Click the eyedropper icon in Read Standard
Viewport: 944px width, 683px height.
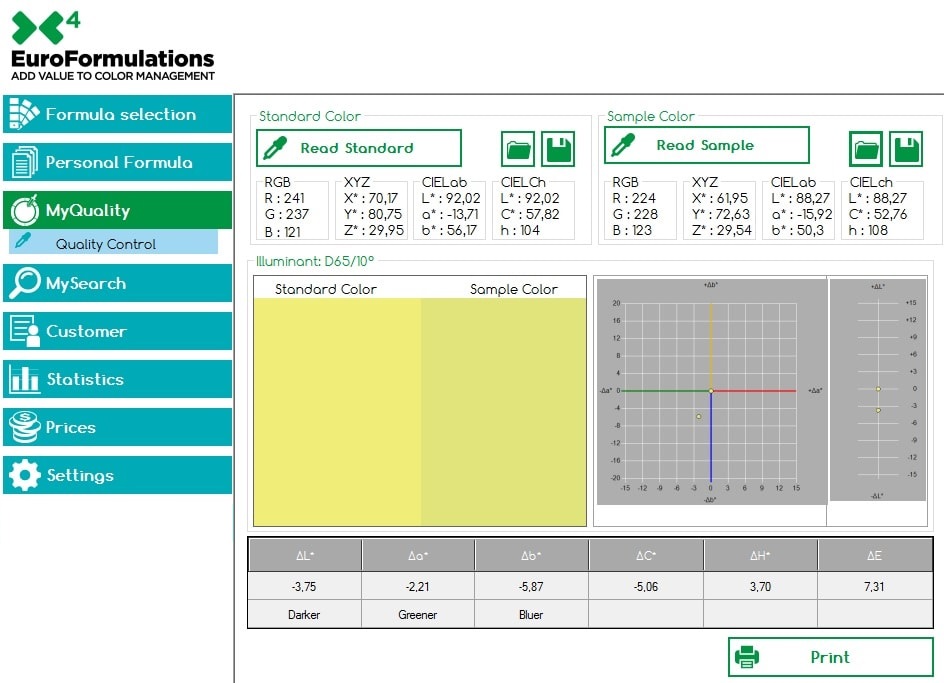(x=275, y=148)
